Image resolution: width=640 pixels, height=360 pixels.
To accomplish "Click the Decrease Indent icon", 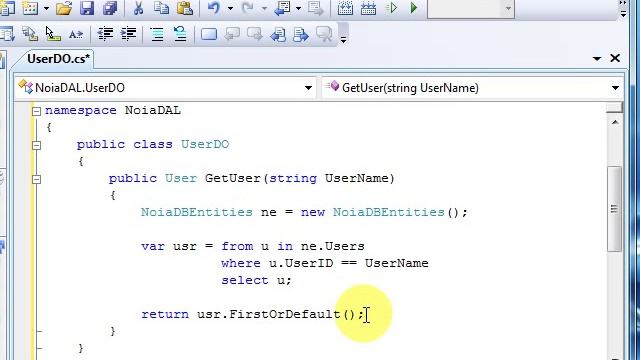I will click(x=105, y=34).
